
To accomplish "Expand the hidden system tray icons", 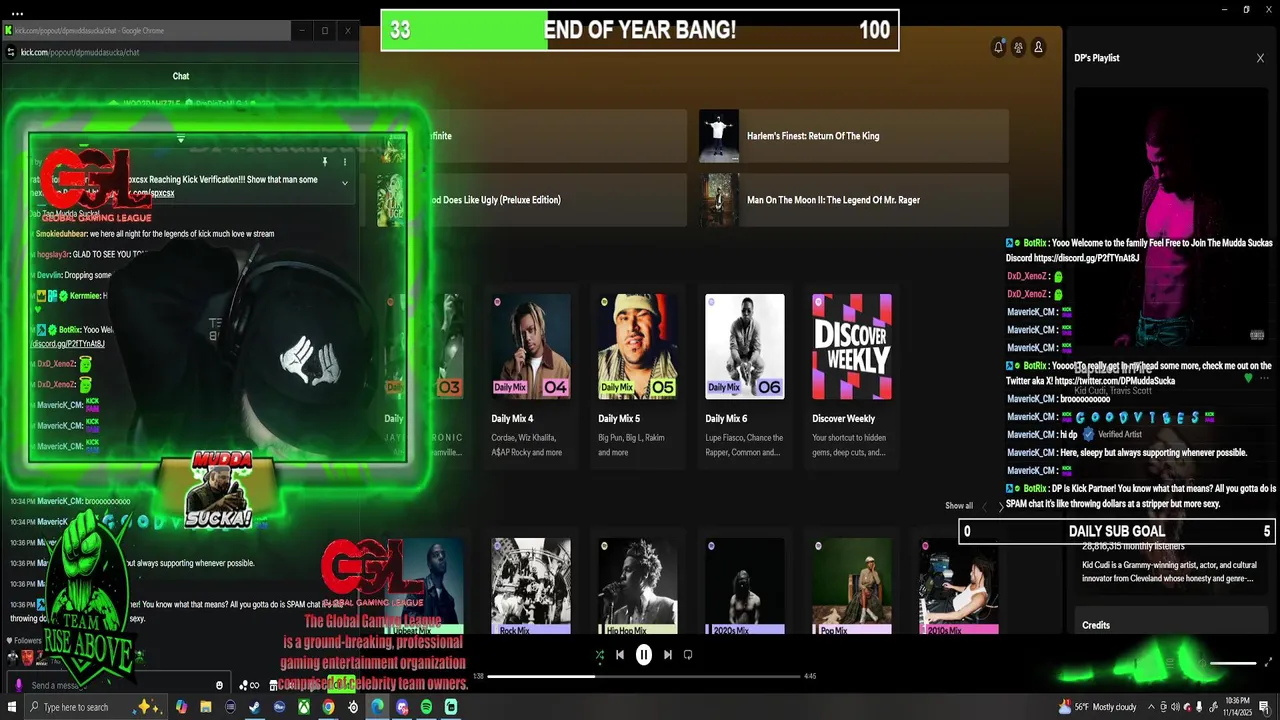I will 1151,707.
